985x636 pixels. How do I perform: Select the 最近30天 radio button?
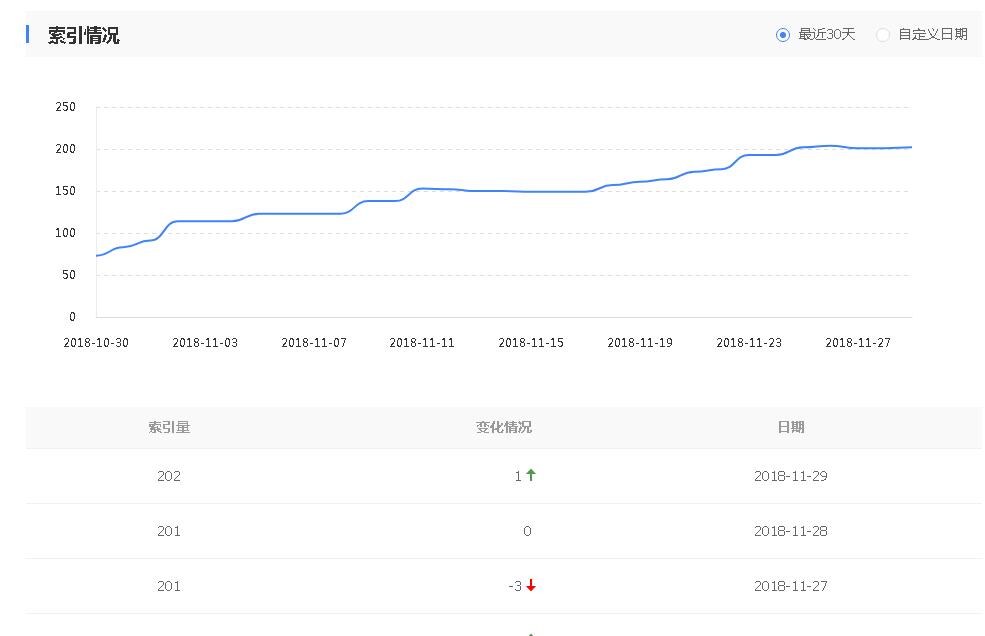click(783, 35)
